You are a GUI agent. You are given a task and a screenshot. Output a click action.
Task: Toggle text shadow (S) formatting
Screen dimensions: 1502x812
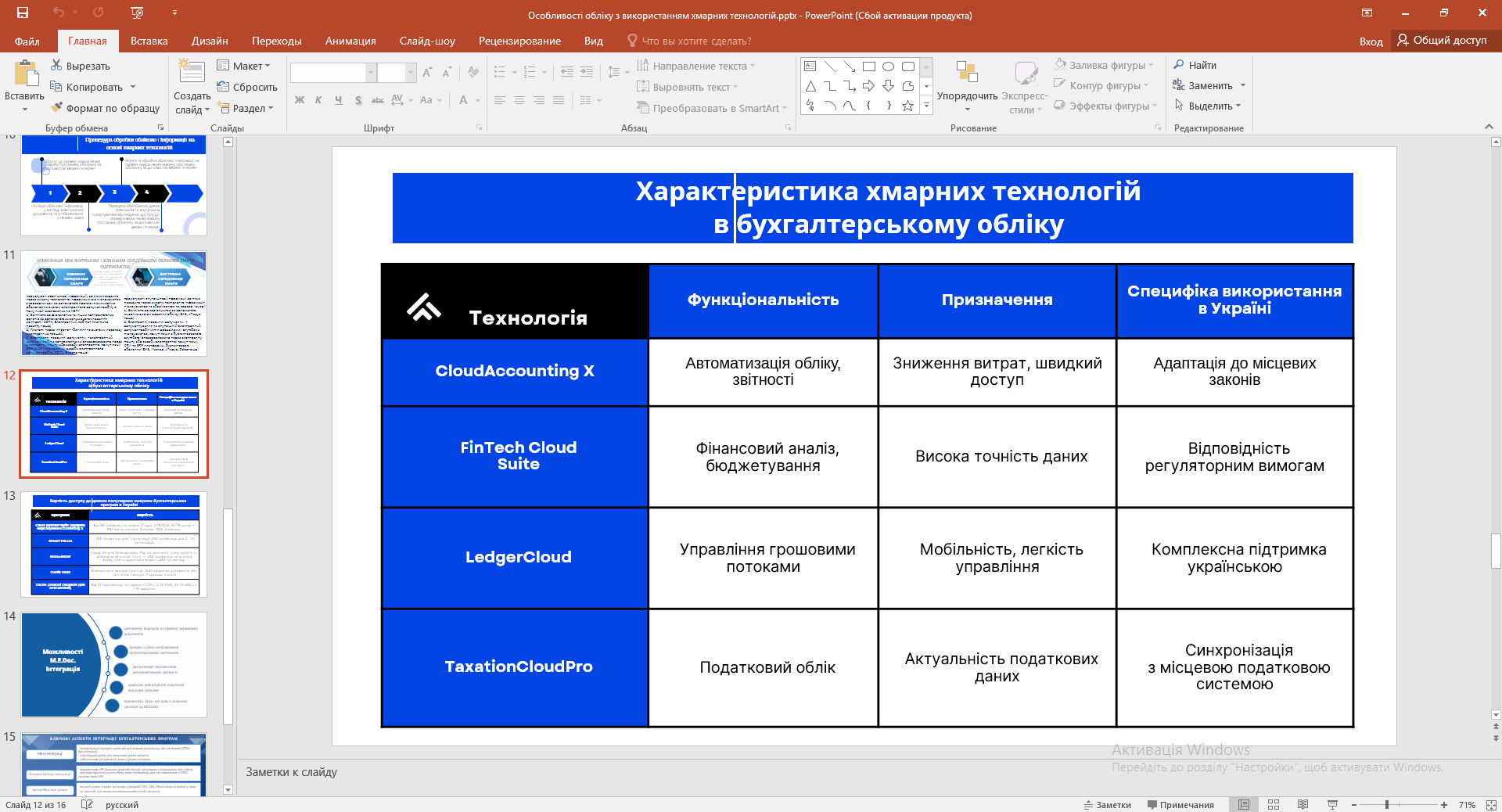tap(358, 100)
